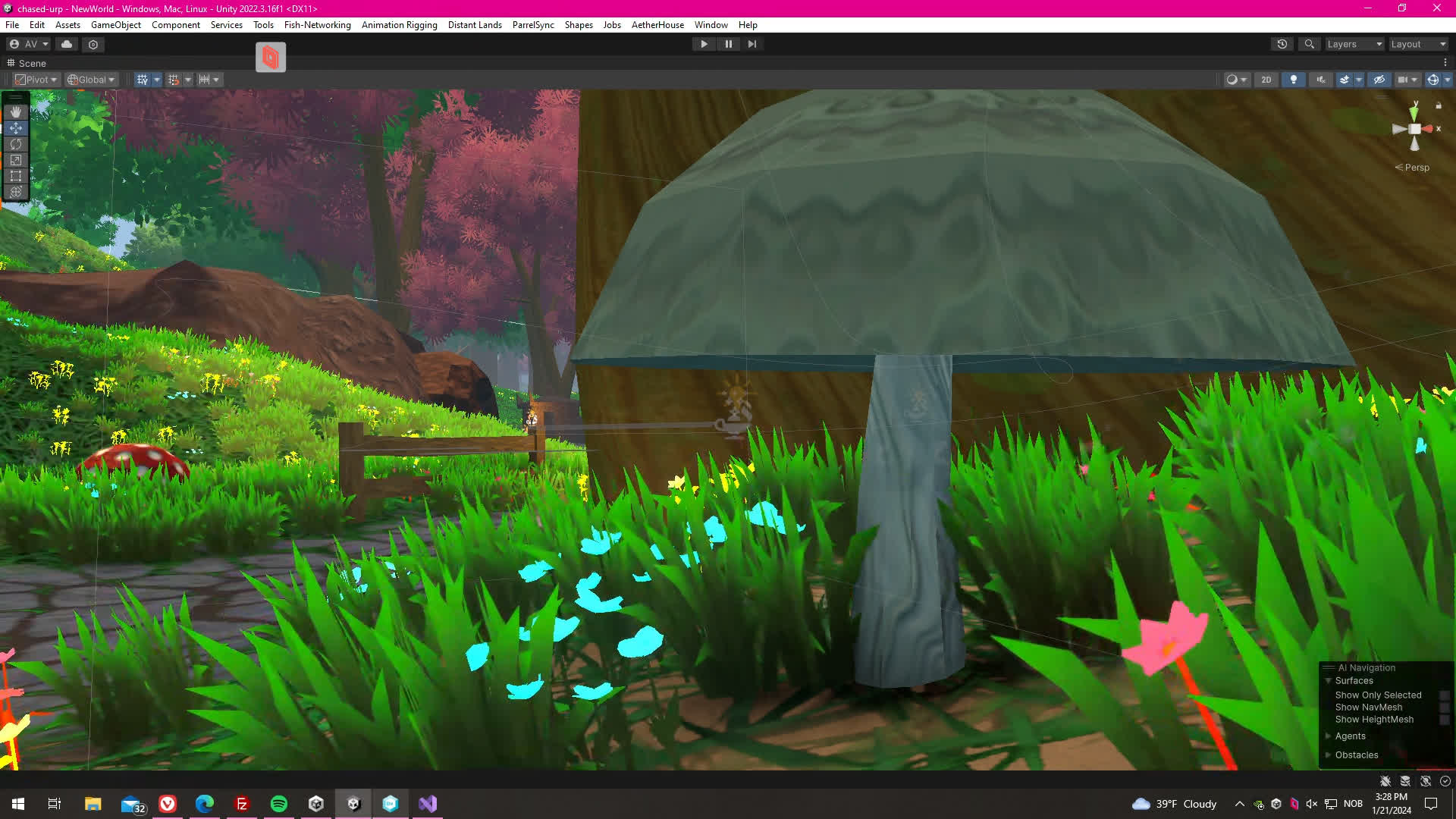Image resolution: width=1456 pixels, height=819 pixels.
Task: Click Persp projection label
Action: click(x=1416, y=168)
